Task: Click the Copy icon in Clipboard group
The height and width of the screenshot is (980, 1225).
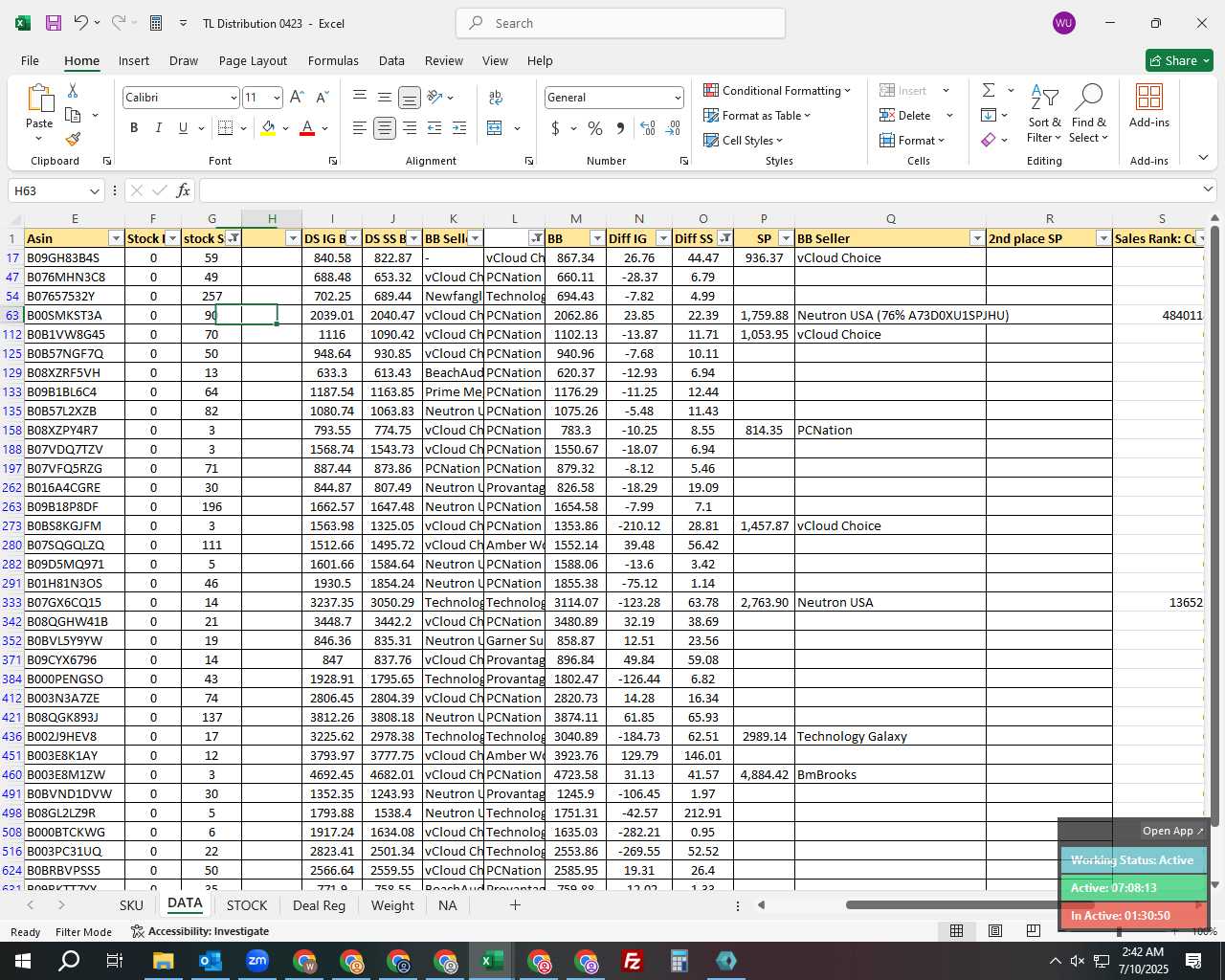Action: click(x=73, y=115)
